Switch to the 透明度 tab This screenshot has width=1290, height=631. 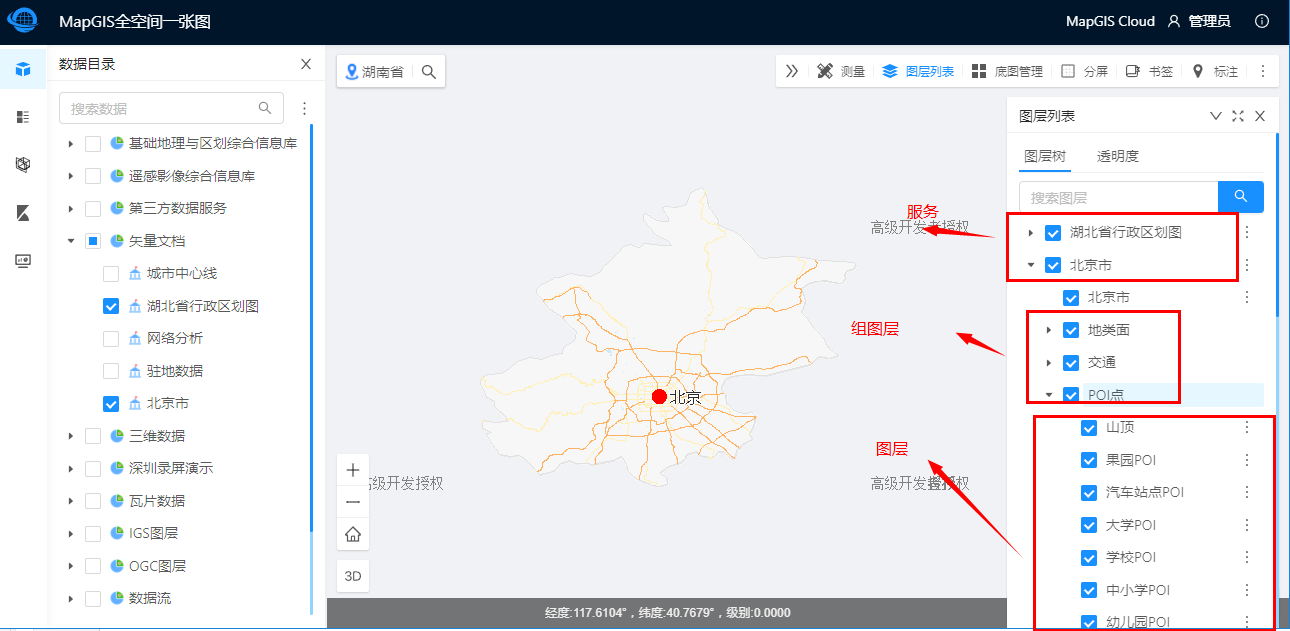click(1118, 156)
